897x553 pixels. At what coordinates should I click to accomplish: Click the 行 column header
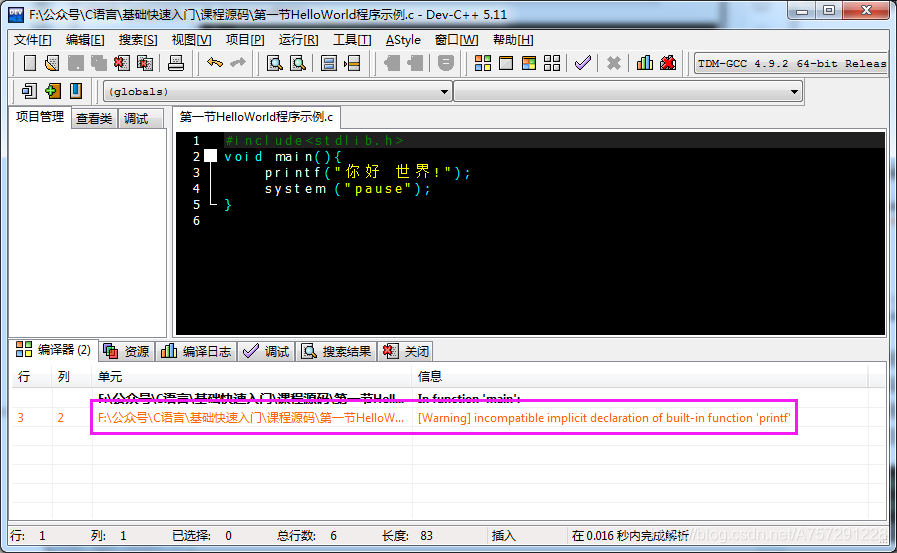pos(31,376)
